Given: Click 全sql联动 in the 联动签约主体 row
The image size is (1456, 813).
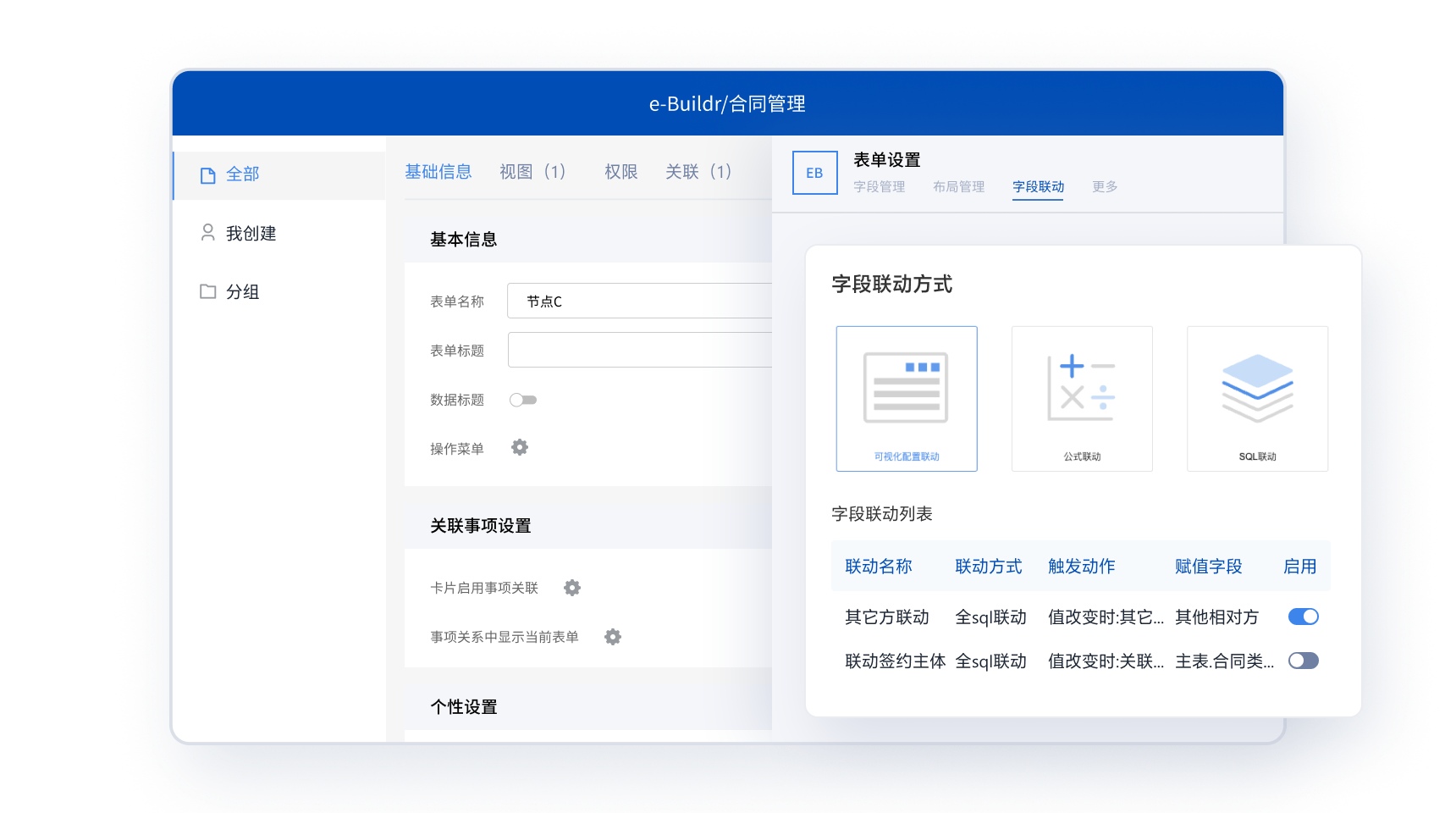Looking at the screenshot, I should click(991, 661).
